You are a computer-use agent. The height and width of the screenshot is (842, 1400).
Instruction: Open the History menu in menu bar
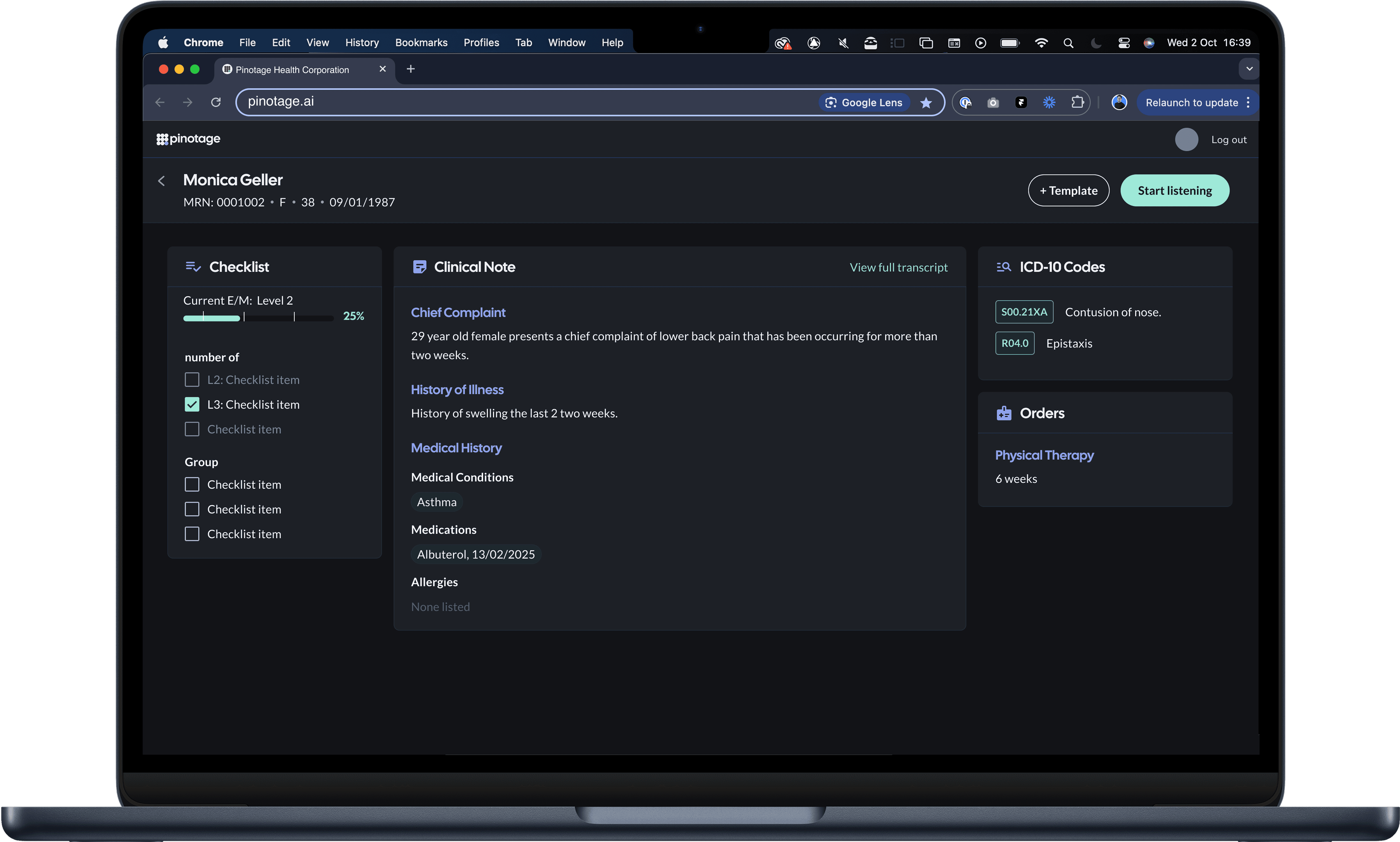pyautogui.click(x=361, y=43)
